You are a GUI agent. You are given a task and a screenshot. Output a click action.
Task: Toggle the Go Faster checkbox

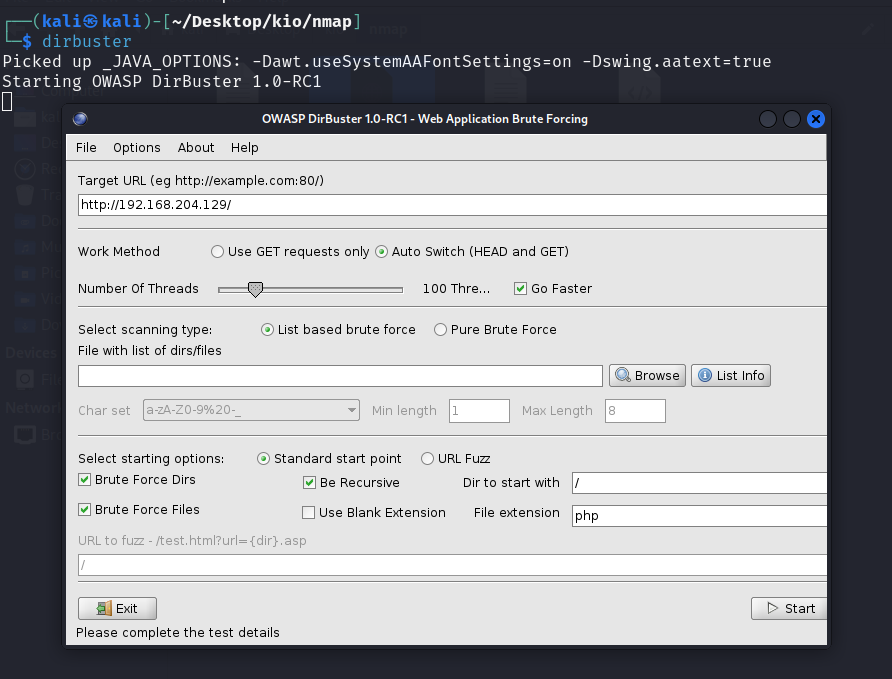pos(520,288)
